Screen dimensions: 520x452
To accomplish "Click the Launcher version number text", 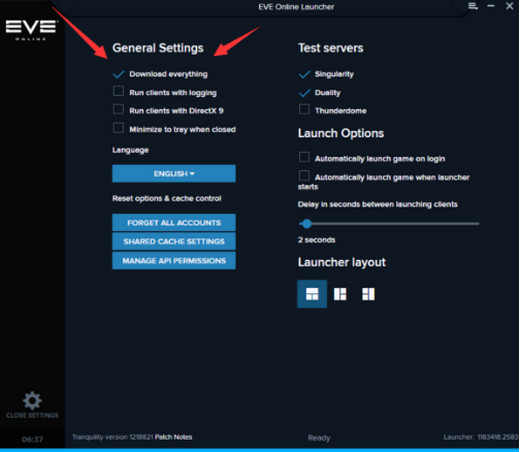I will click(481, 437).
